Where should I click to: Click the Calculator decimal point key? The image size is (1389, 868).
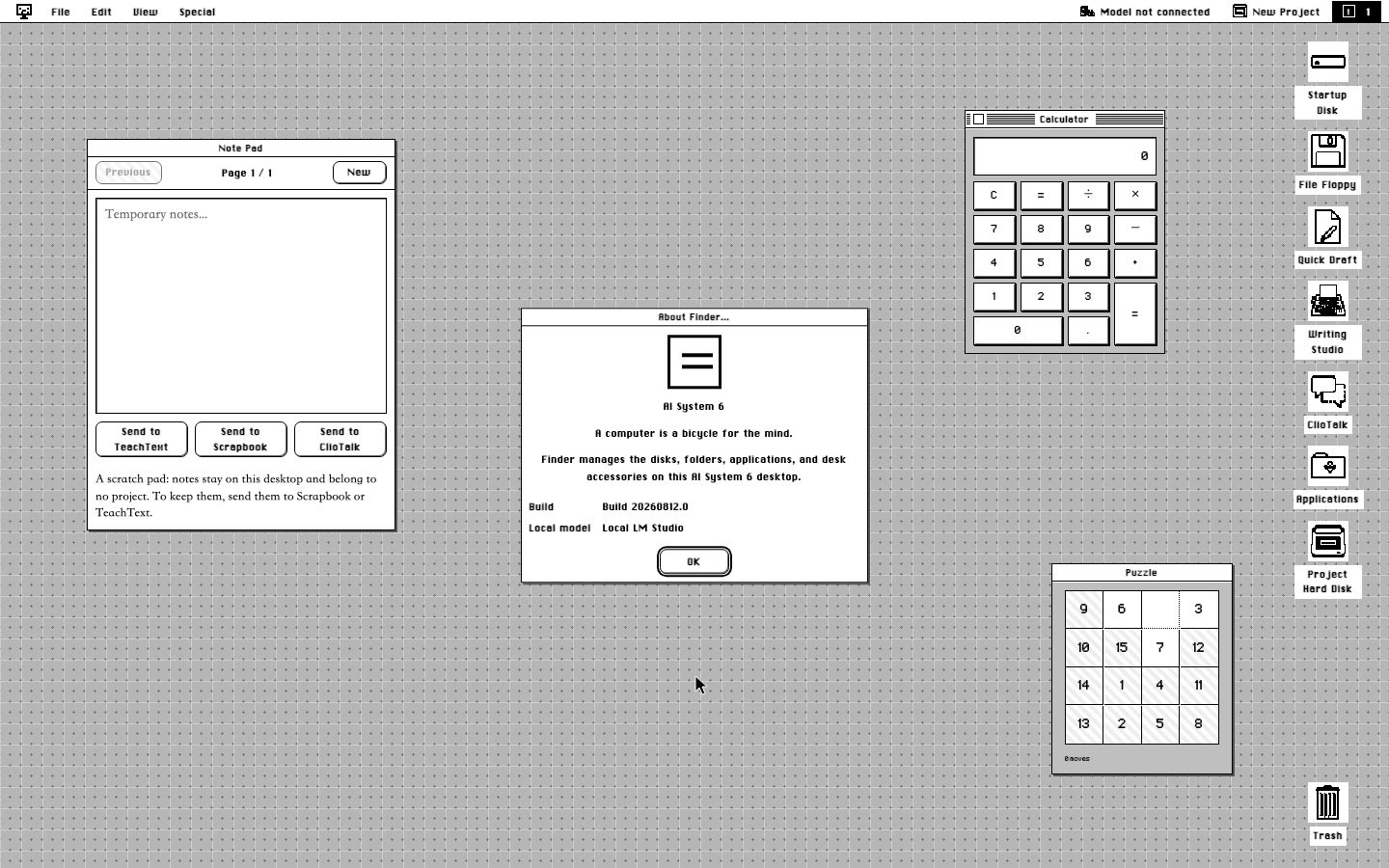1088,330
